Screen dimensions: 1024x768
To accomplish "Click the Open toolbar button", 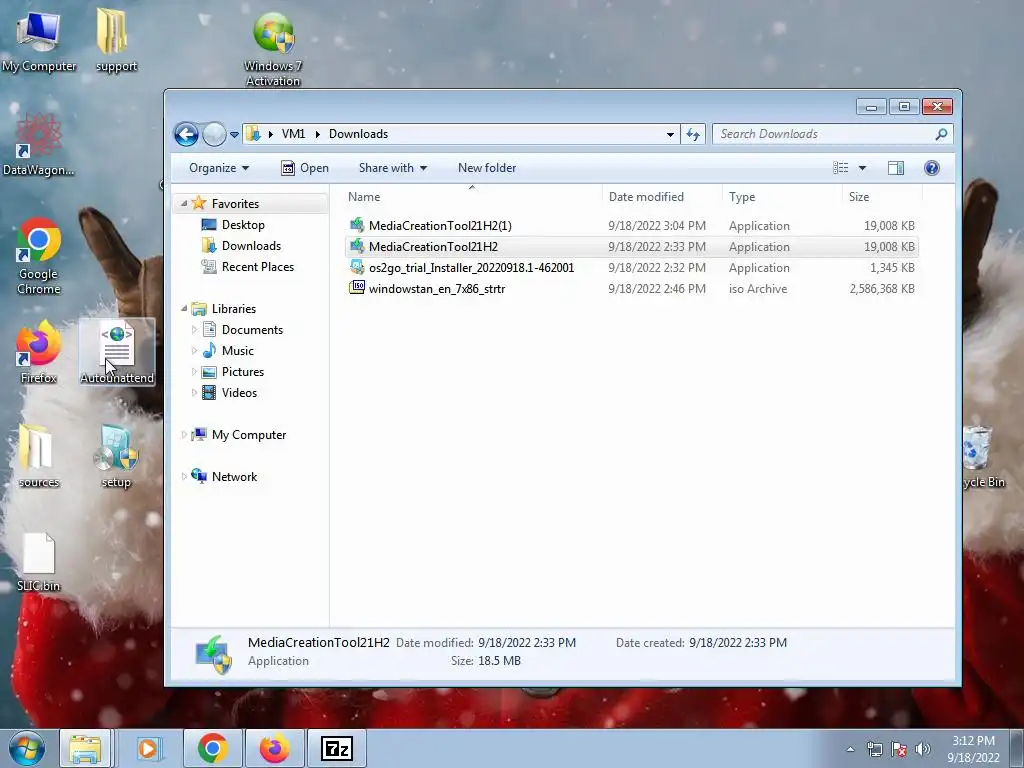I will click(x=304, y=168).
